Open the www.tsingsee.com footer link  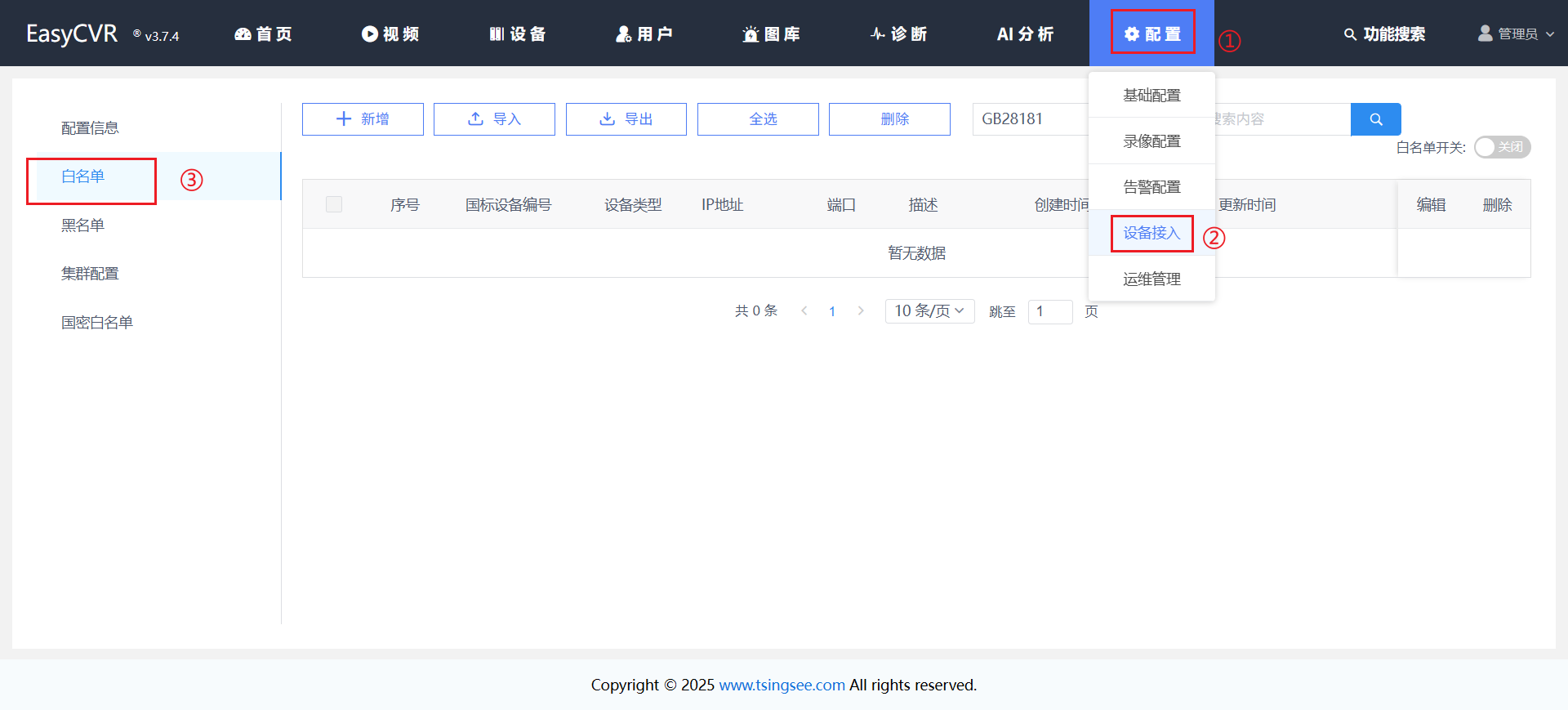click(x=782, y=685)
